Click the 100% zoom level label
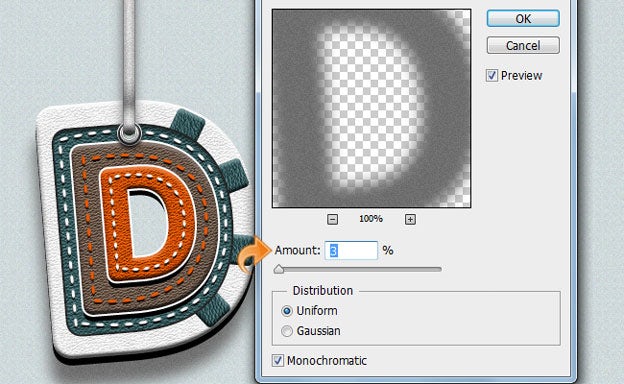Screen dimensions: 624x384 pyautogui.click(x=371, y=219)
